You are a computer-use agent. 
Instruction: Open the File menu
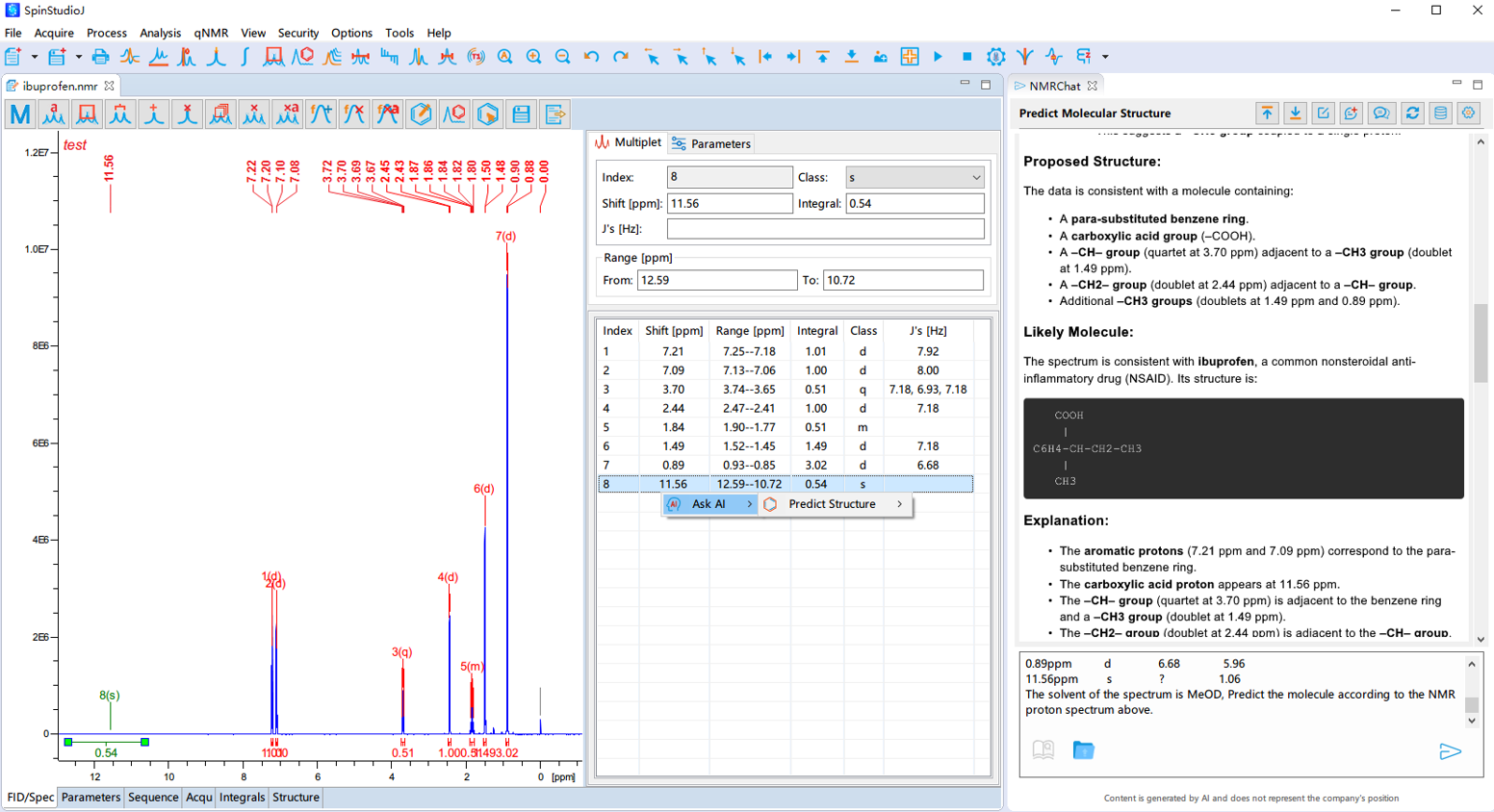(x=13, y=33)
